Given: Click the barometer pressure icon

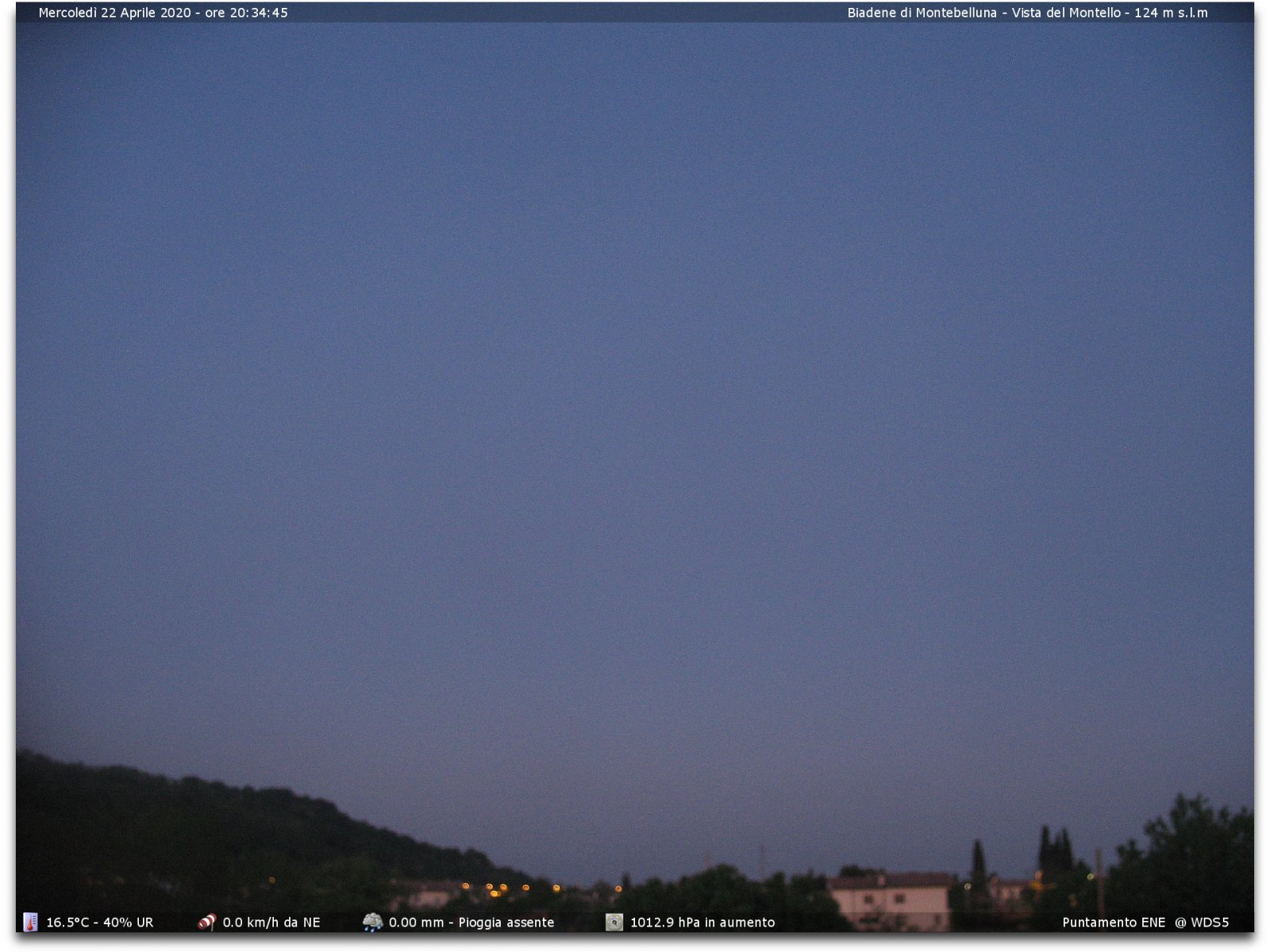Looking at the screenshot, I should click(614, 922).
